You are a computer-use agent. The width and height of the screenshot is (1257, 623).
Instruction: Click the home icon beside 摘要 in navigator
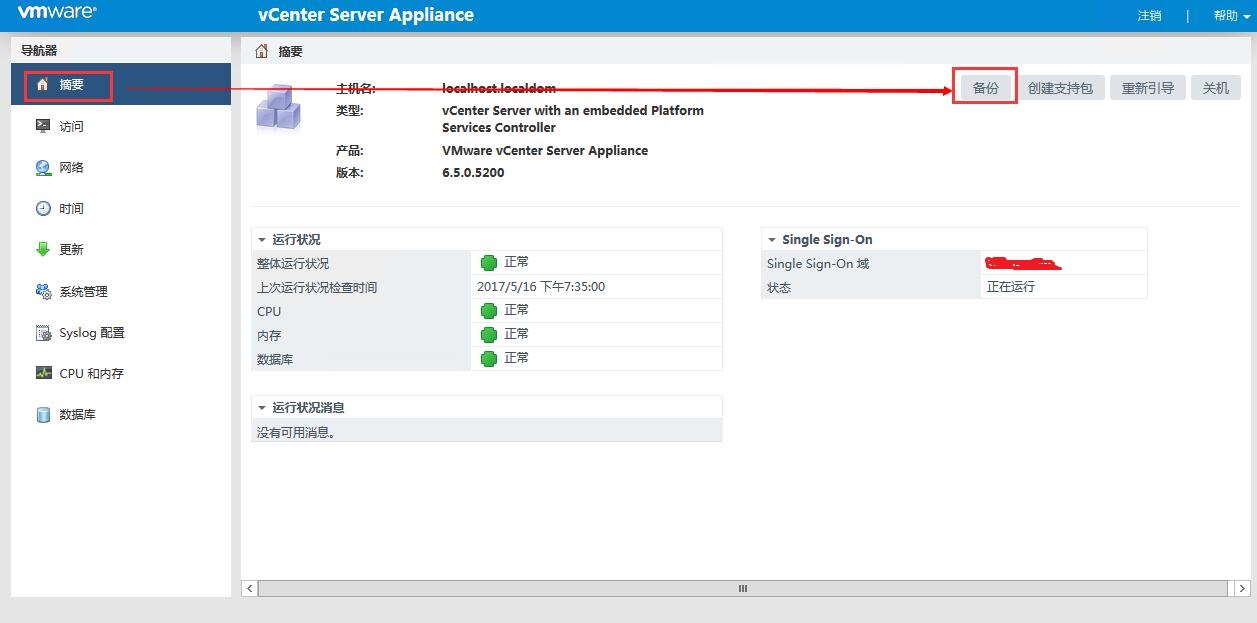[x=42, y=85]
